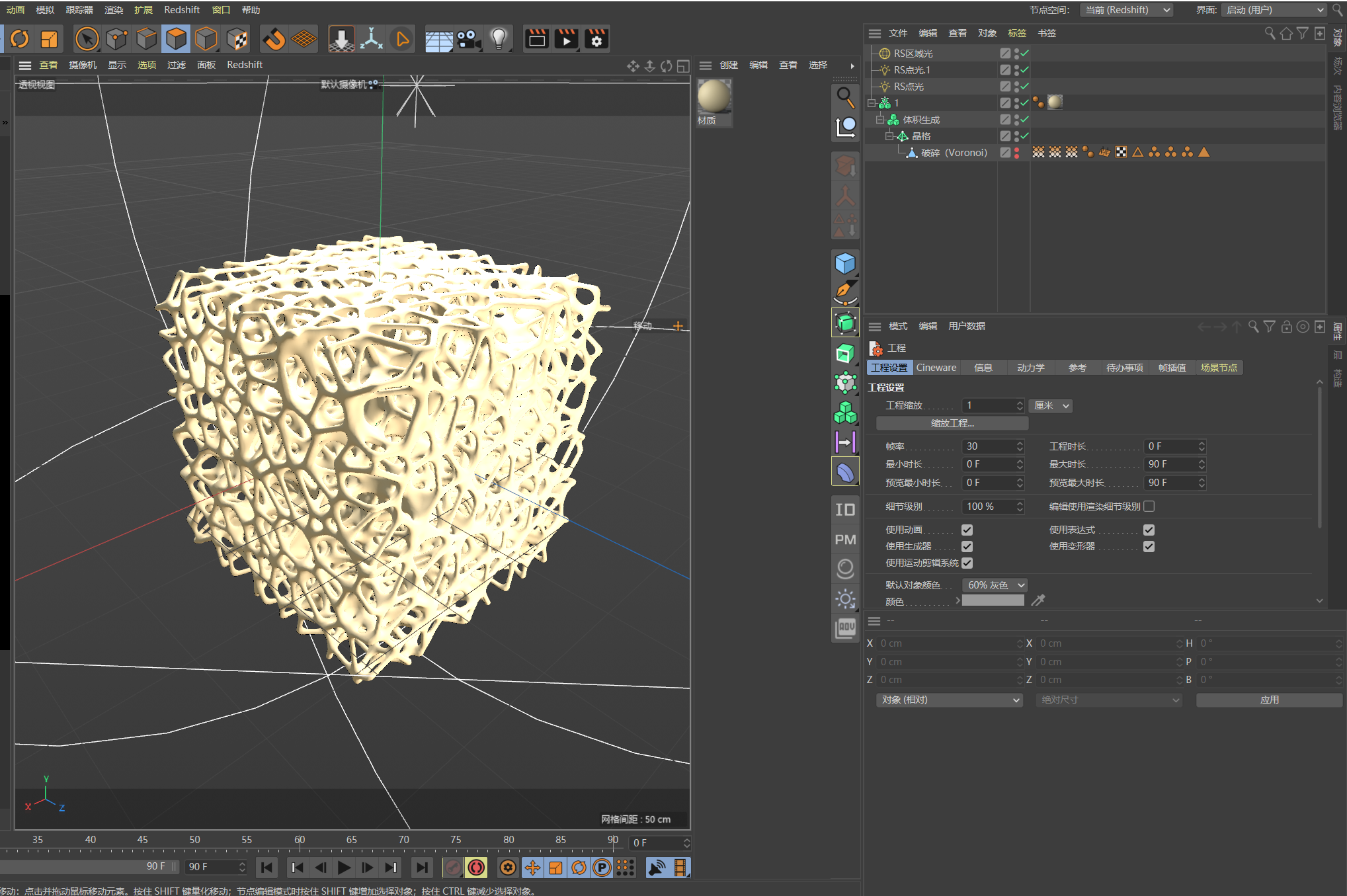Open viewport 摄像机 menu

[83, 65]
